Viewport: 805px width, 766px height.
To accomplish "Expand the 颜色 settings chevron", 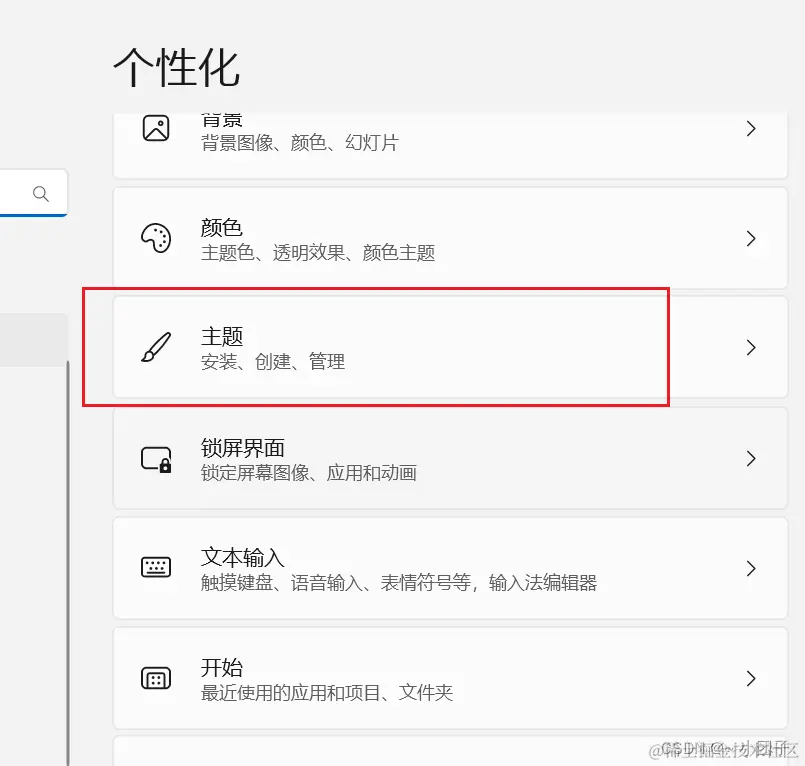I will [x=751, y=238].
